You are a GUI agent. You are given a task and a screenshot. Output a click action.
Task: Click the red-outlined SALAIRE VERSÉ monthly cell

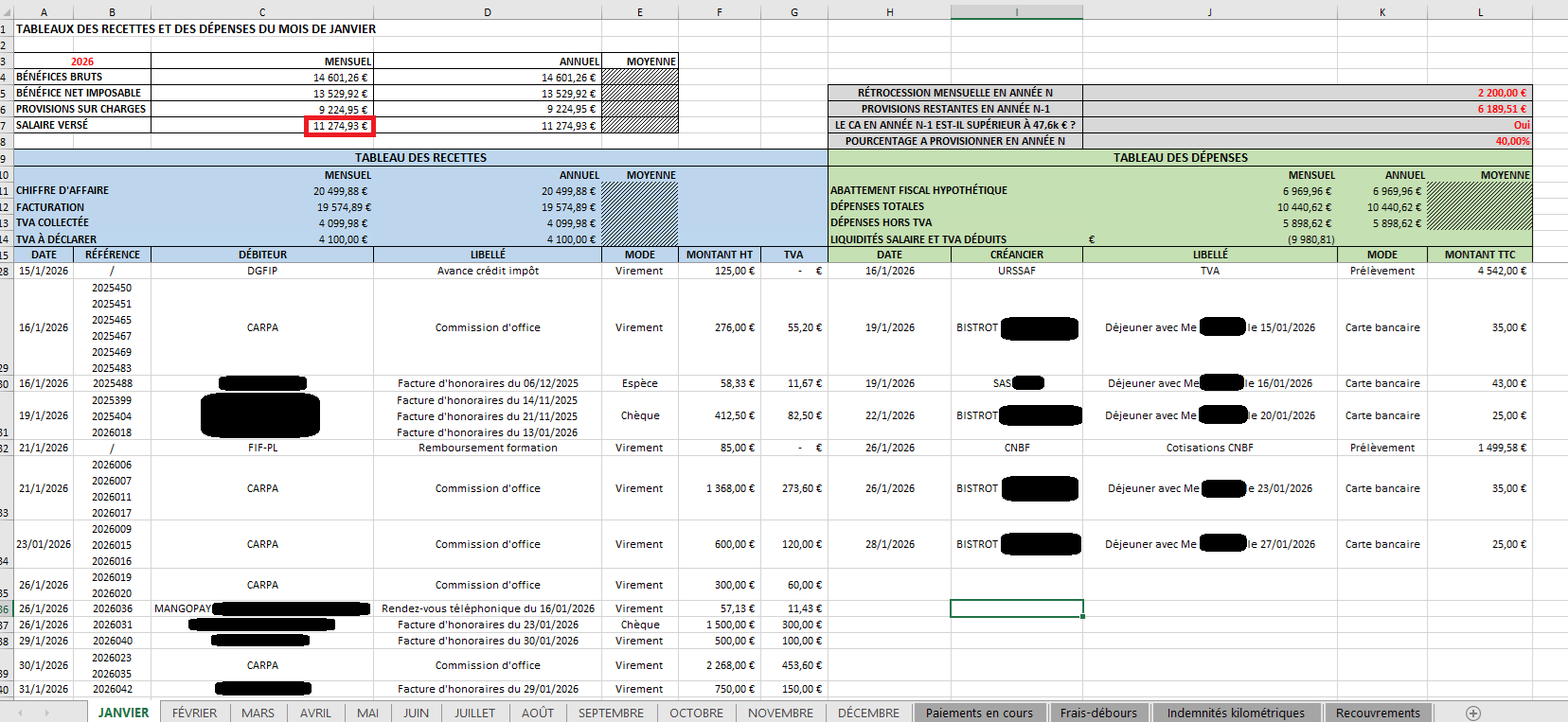(x=340, y=126)
